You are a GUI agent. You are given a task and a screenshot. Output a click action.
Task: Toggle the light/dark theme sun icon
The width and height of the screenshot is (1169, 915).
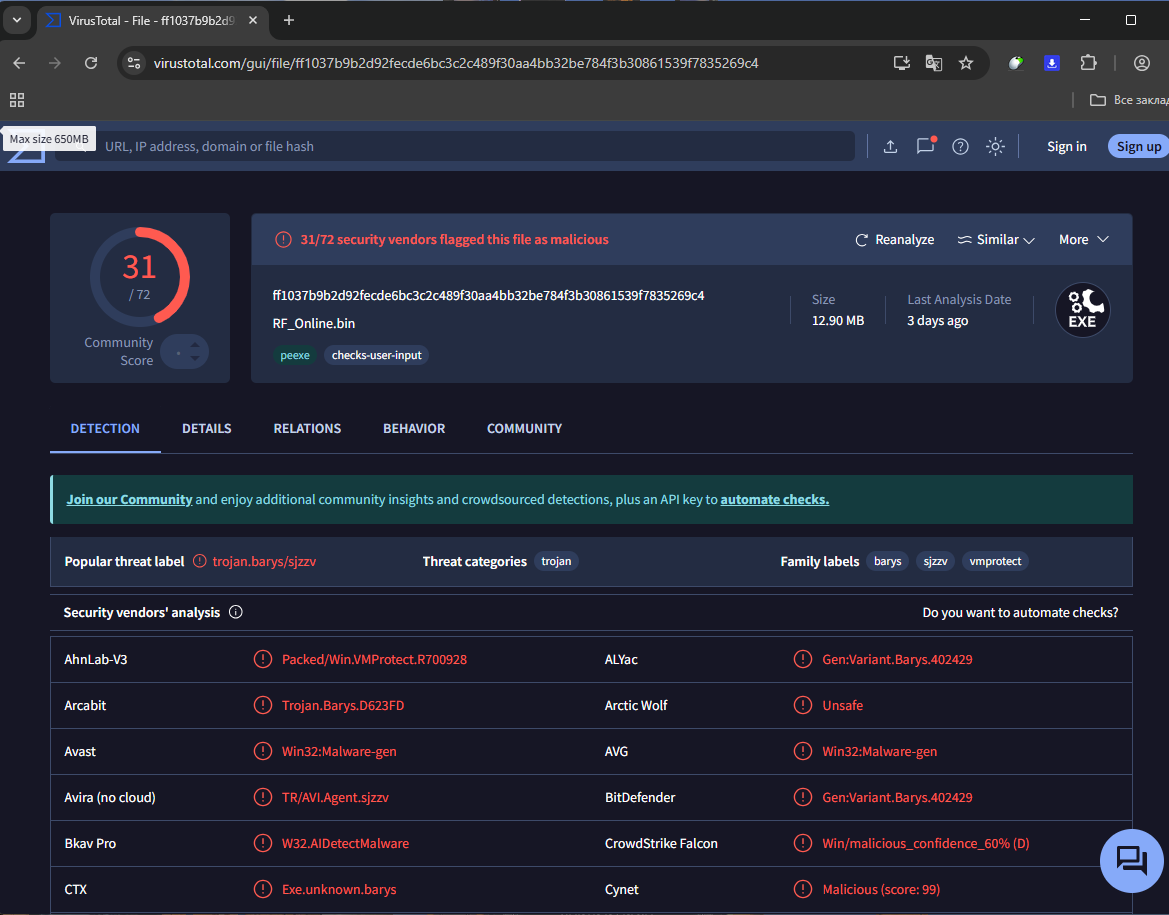tap(995, 147)
